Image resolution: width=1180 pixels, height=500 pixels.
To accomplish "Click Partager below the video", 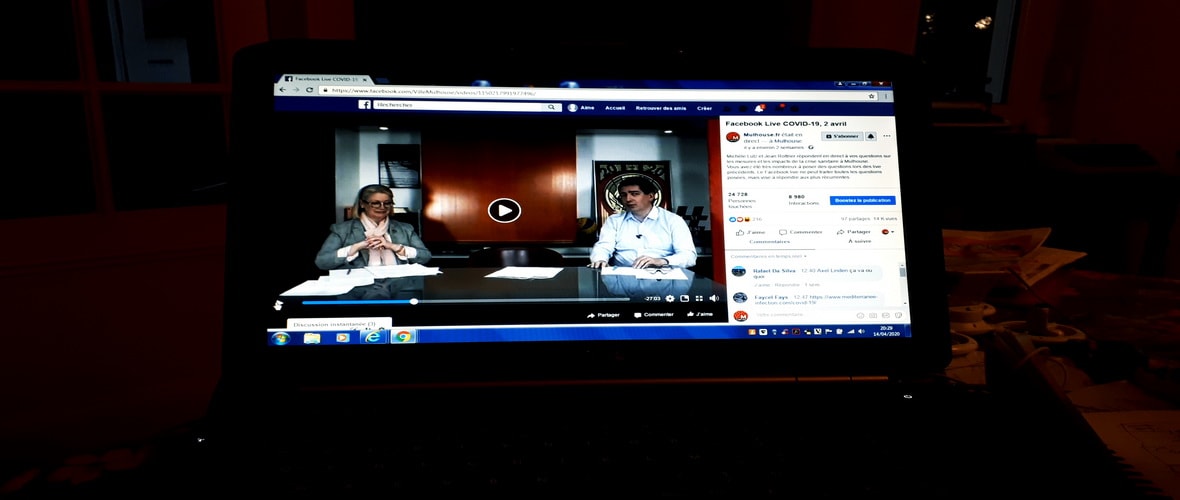I will click(x=604, y=315).
